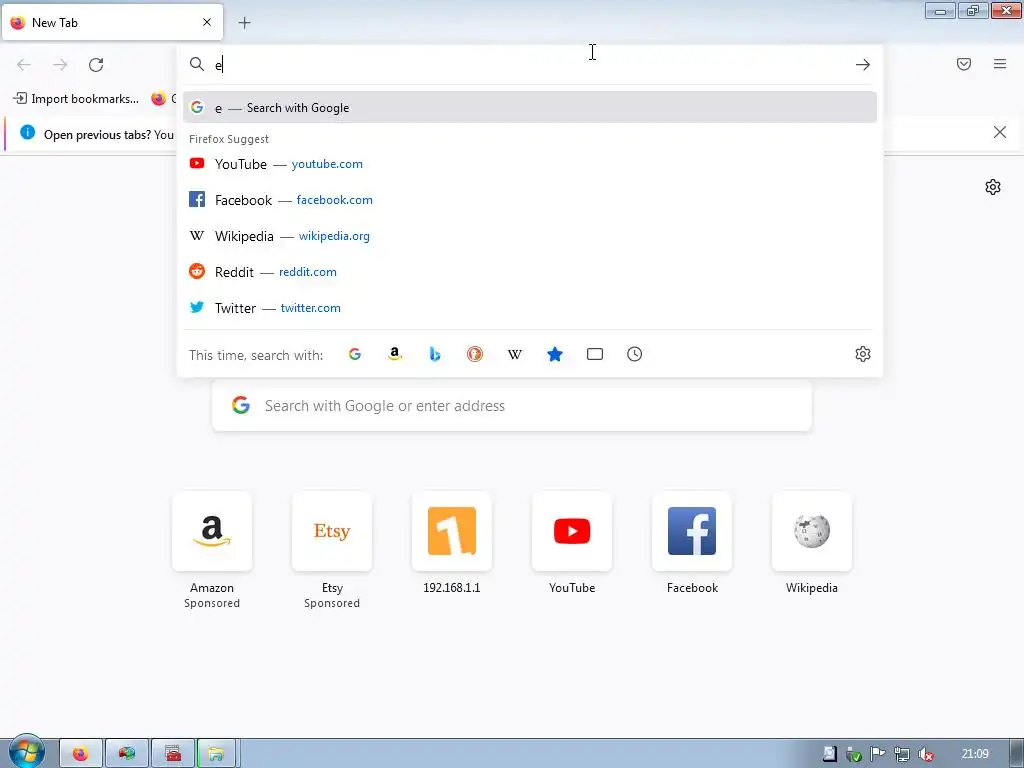The height and width of the screenshot is (768, 1024).
Task: Click the Action Center flag tray icon
Action: coord(878,754)
